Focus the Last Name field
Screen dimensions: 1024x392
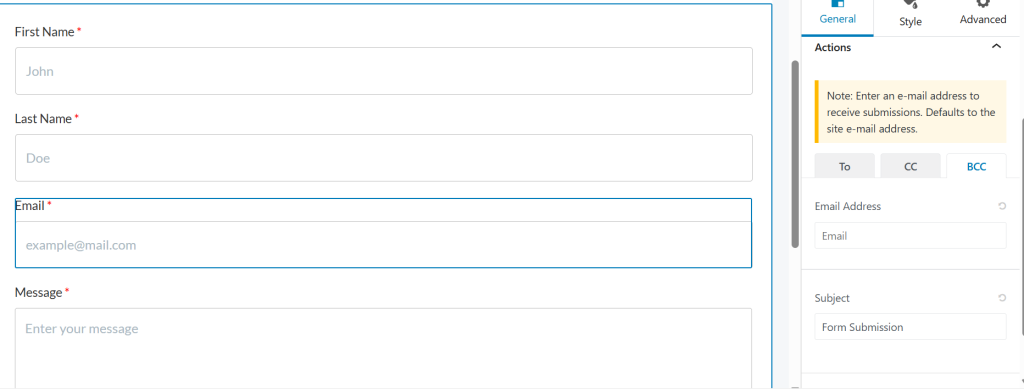point(384,157)
